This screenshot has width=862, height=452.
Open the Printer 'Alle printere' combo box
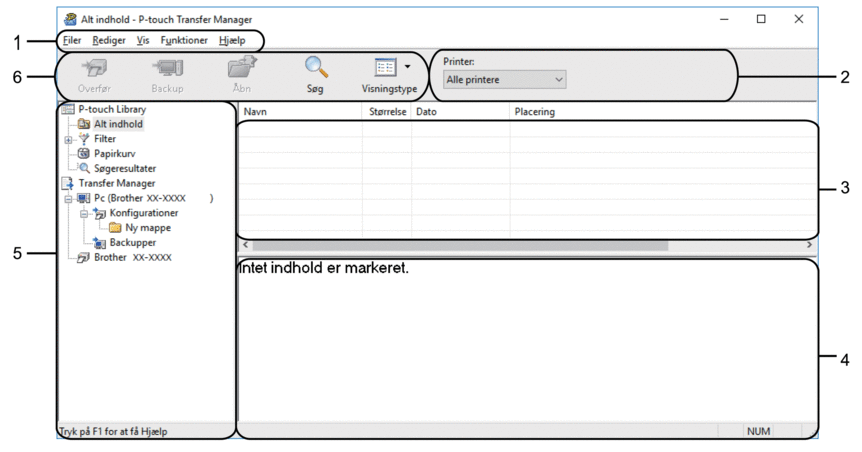[x=504, y=80]
